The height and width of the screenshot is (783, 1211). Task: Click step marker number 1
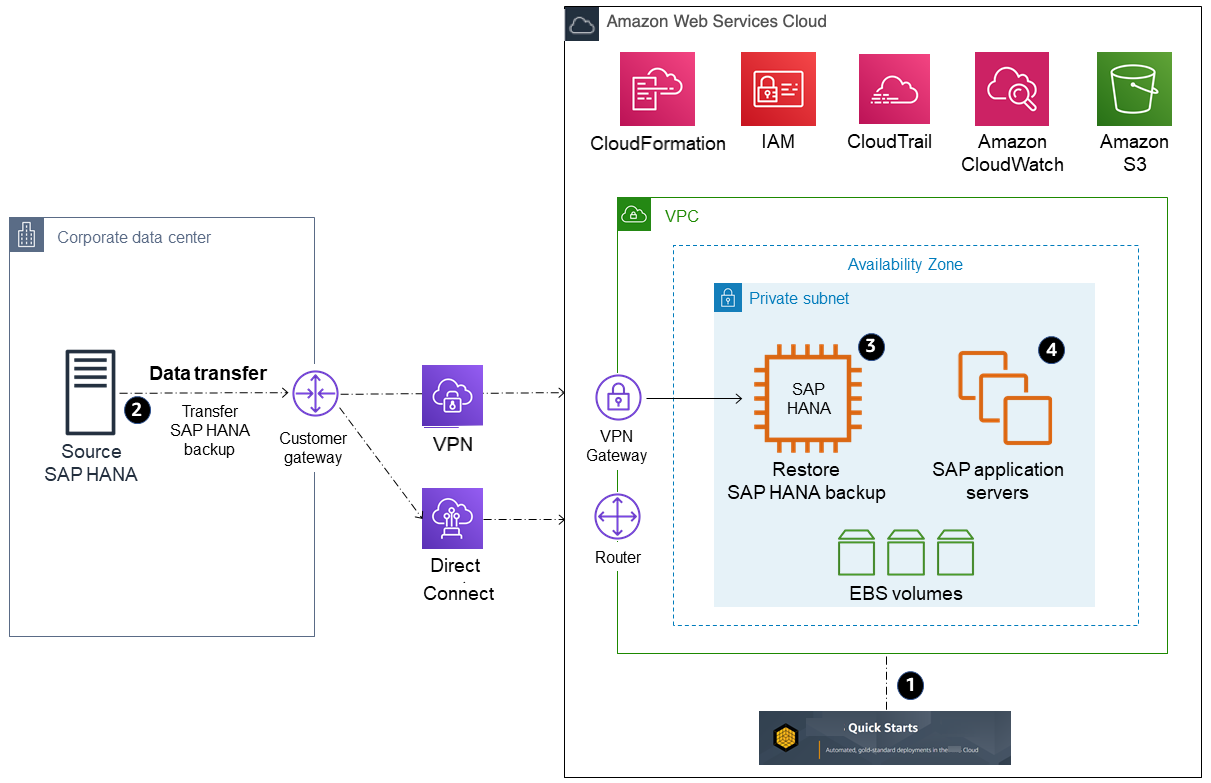(x=910, y=685)
